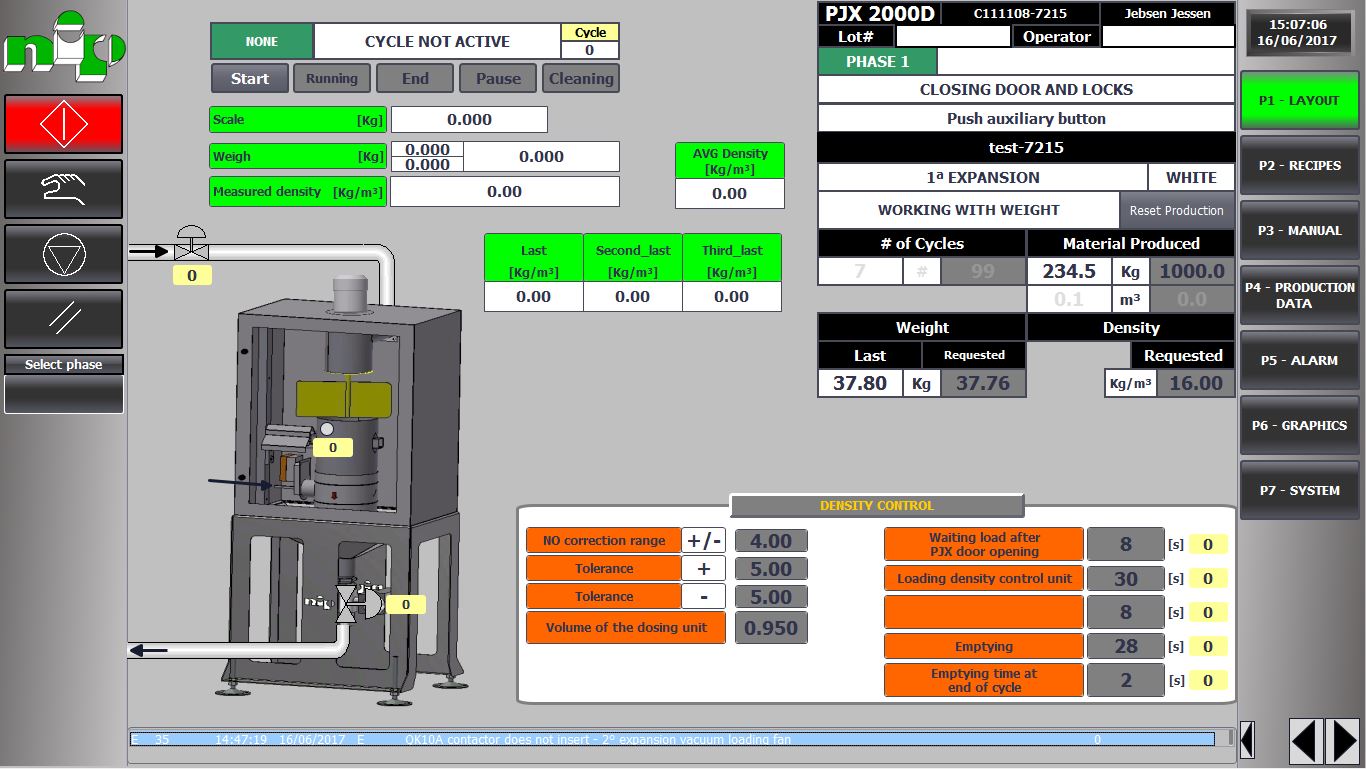Image resolution: width=1366 pixels, height=769 pixels.
Task: Click the Pause button
Action: (x=498, y=79)
